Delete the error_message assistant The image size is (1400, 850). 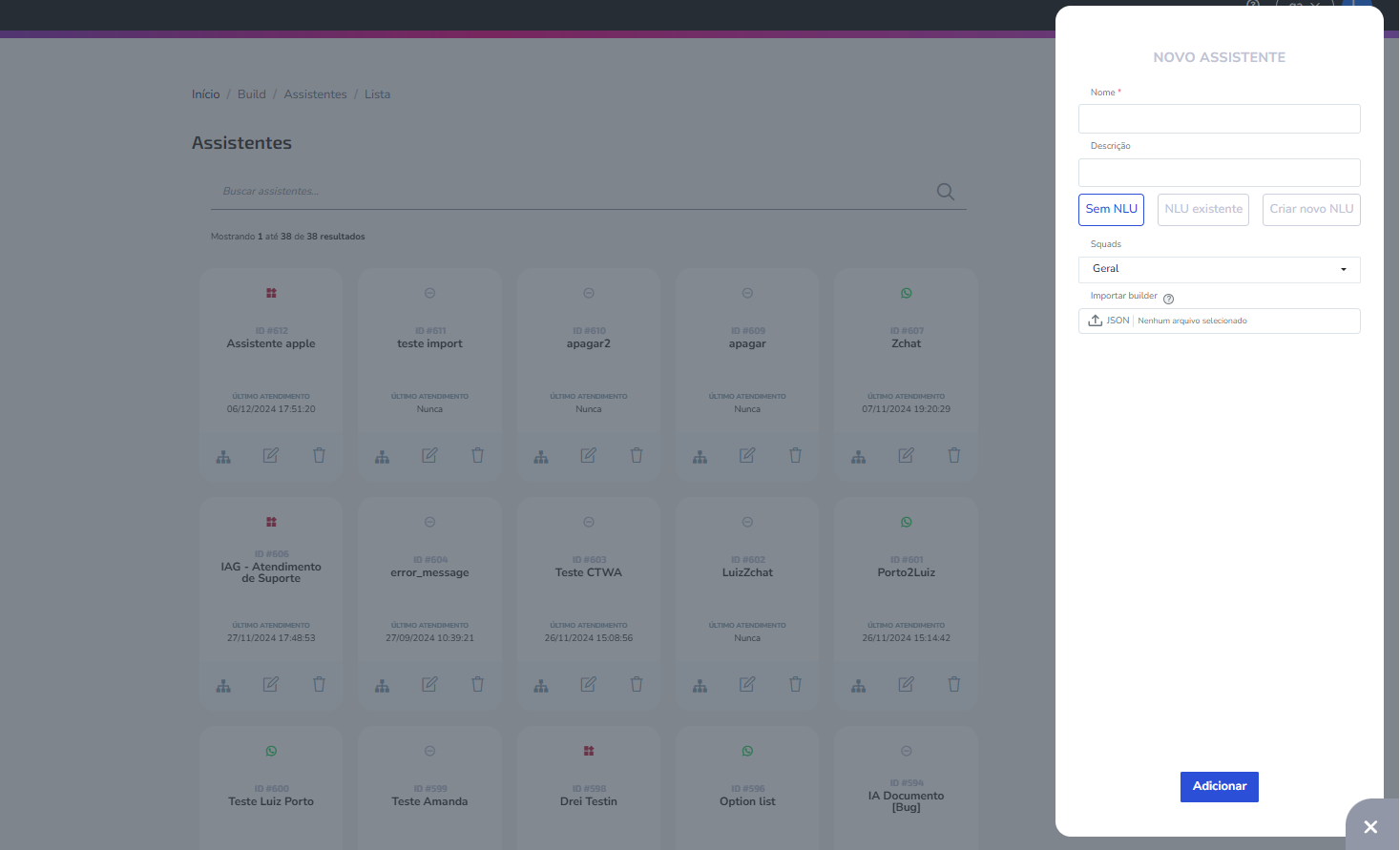tap(477, 685)
